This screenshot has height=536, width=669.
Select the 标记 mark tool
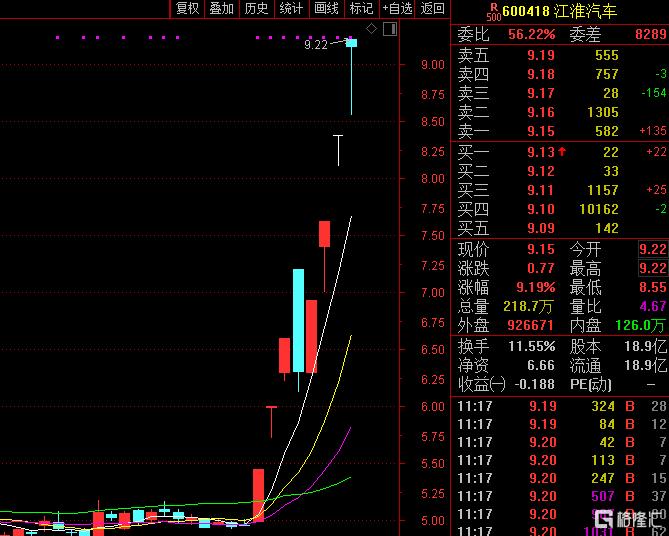361,9
